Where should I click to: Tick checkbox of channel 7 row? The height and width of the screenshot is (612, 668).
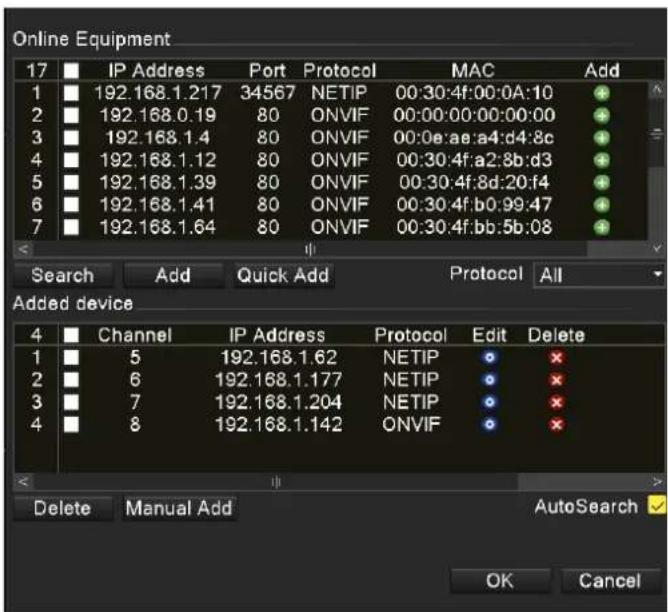[71, 402]
